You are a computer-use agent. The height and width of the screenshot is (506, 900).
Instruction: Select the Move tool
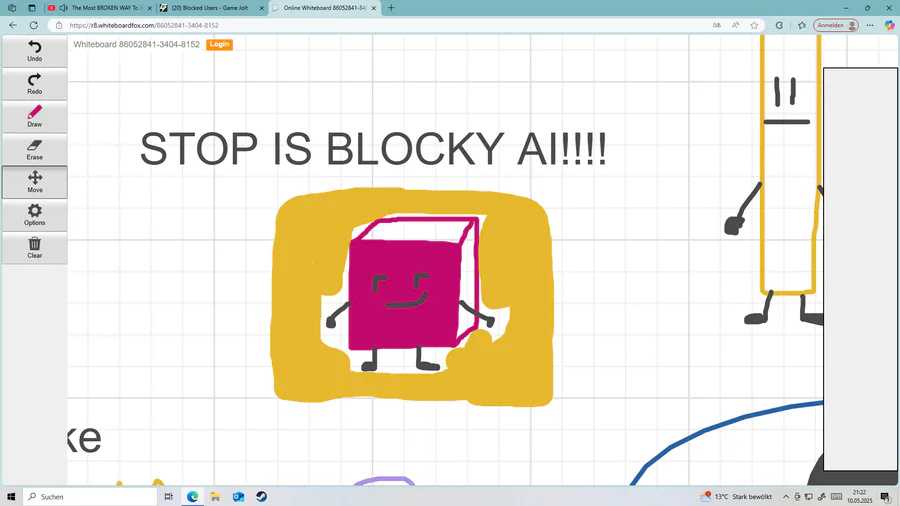click(x=34, y=182)
